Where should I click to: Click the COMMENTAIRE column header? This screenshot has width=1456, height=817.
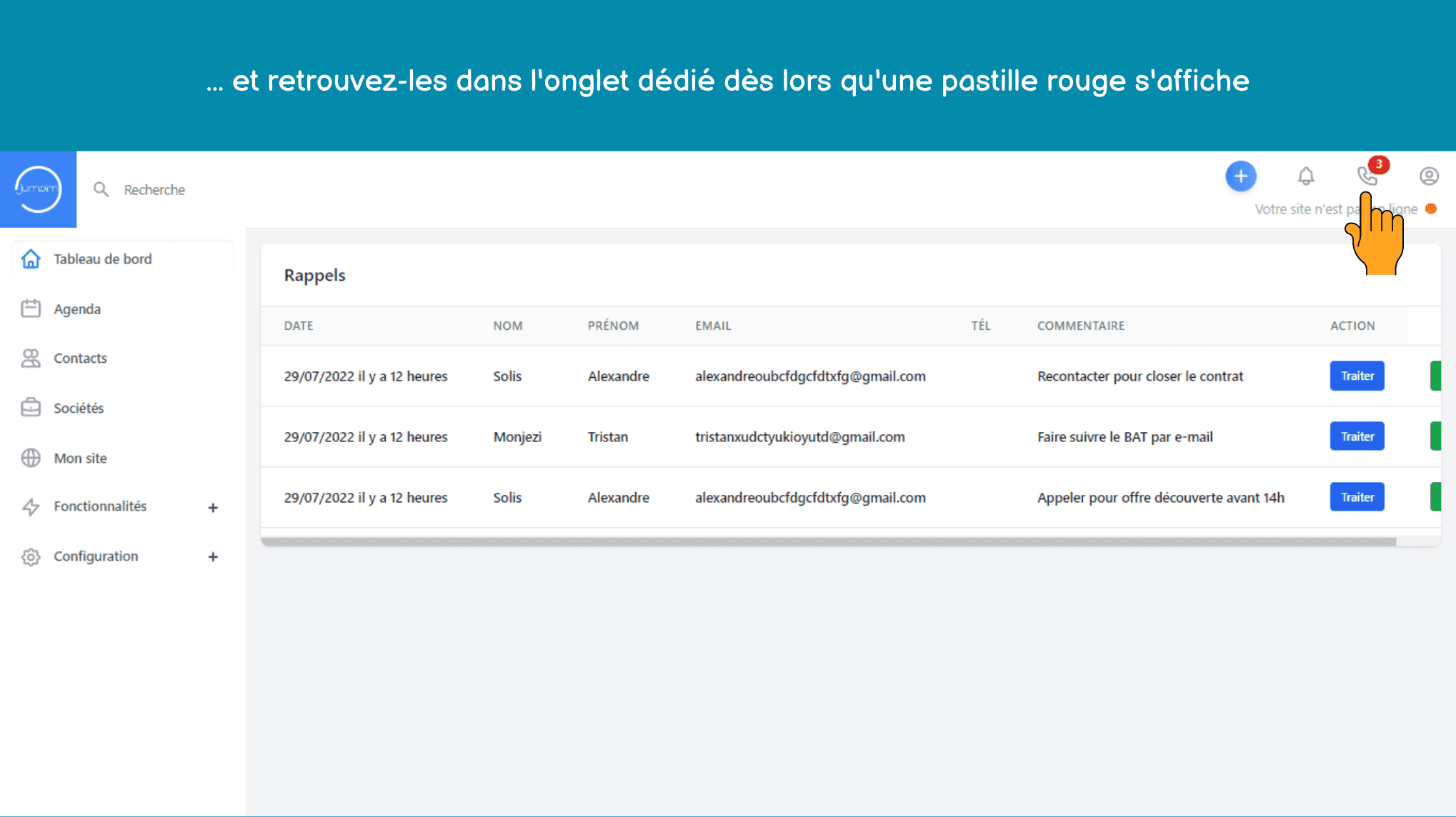[1081, 326]
